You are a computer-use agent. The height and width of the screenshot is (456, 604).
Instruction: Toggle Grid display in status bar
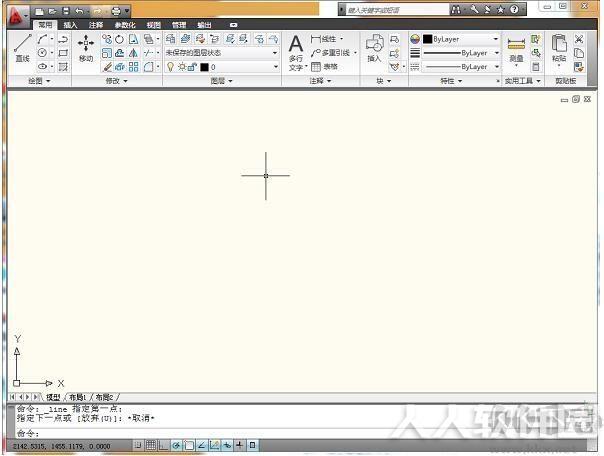click(151, 446)
